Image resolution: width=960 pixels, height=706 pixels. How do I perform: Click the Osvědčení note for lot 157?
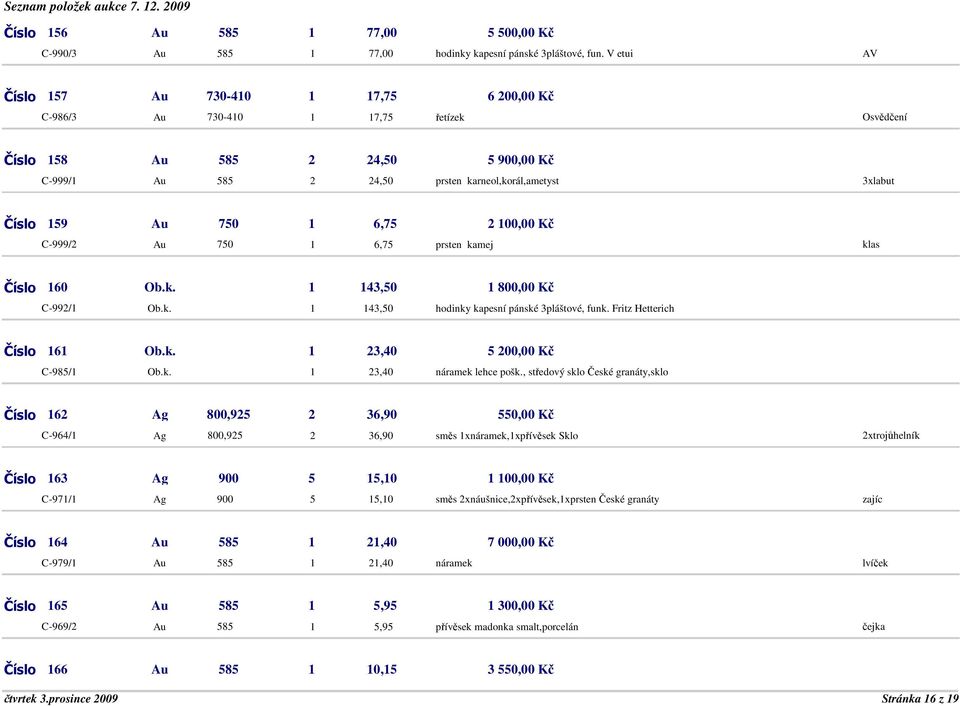tap(885, 117)
